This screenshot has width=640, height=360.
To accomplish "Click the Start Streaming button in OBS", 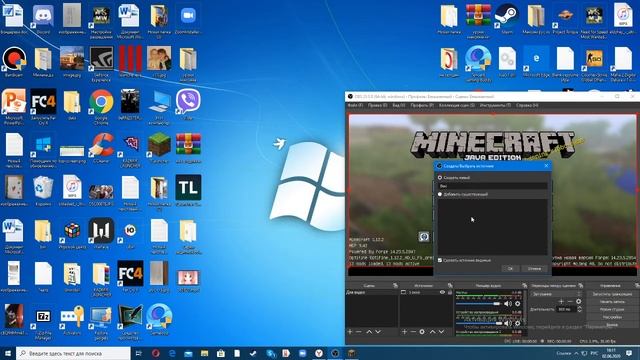I will click(612, 294).
